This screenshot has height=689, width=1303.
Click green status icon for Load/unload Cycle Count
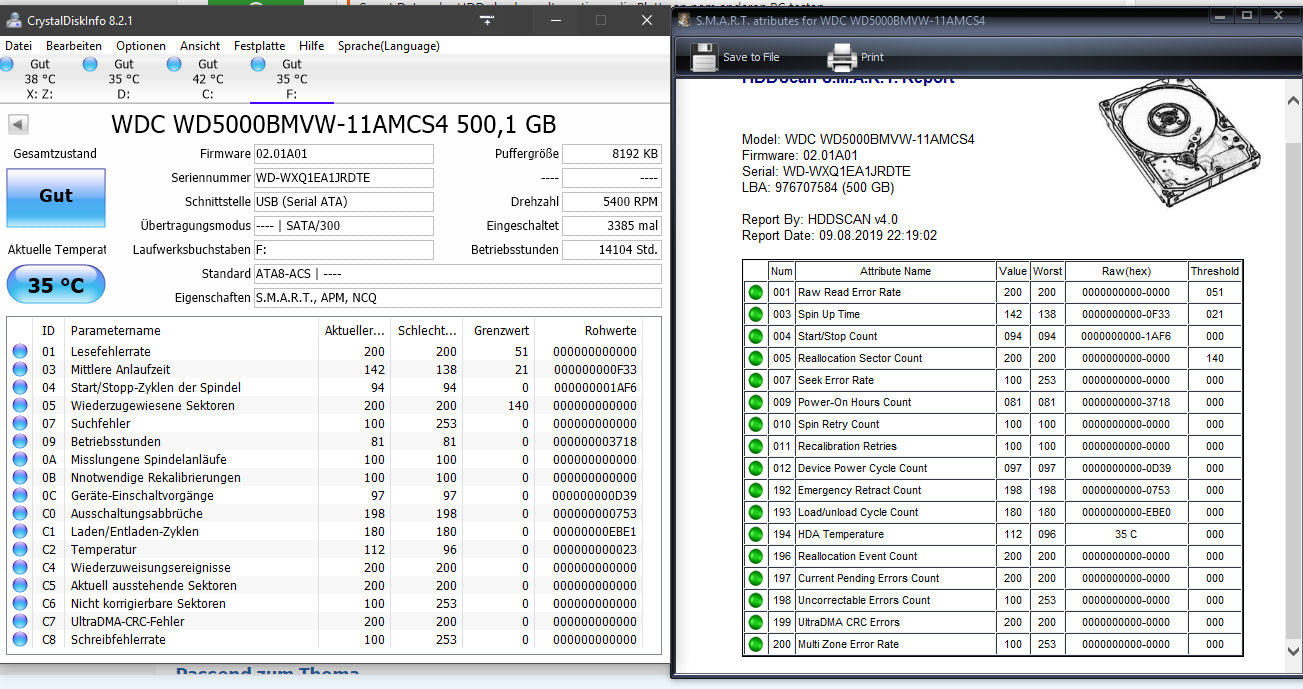point(755,512)
